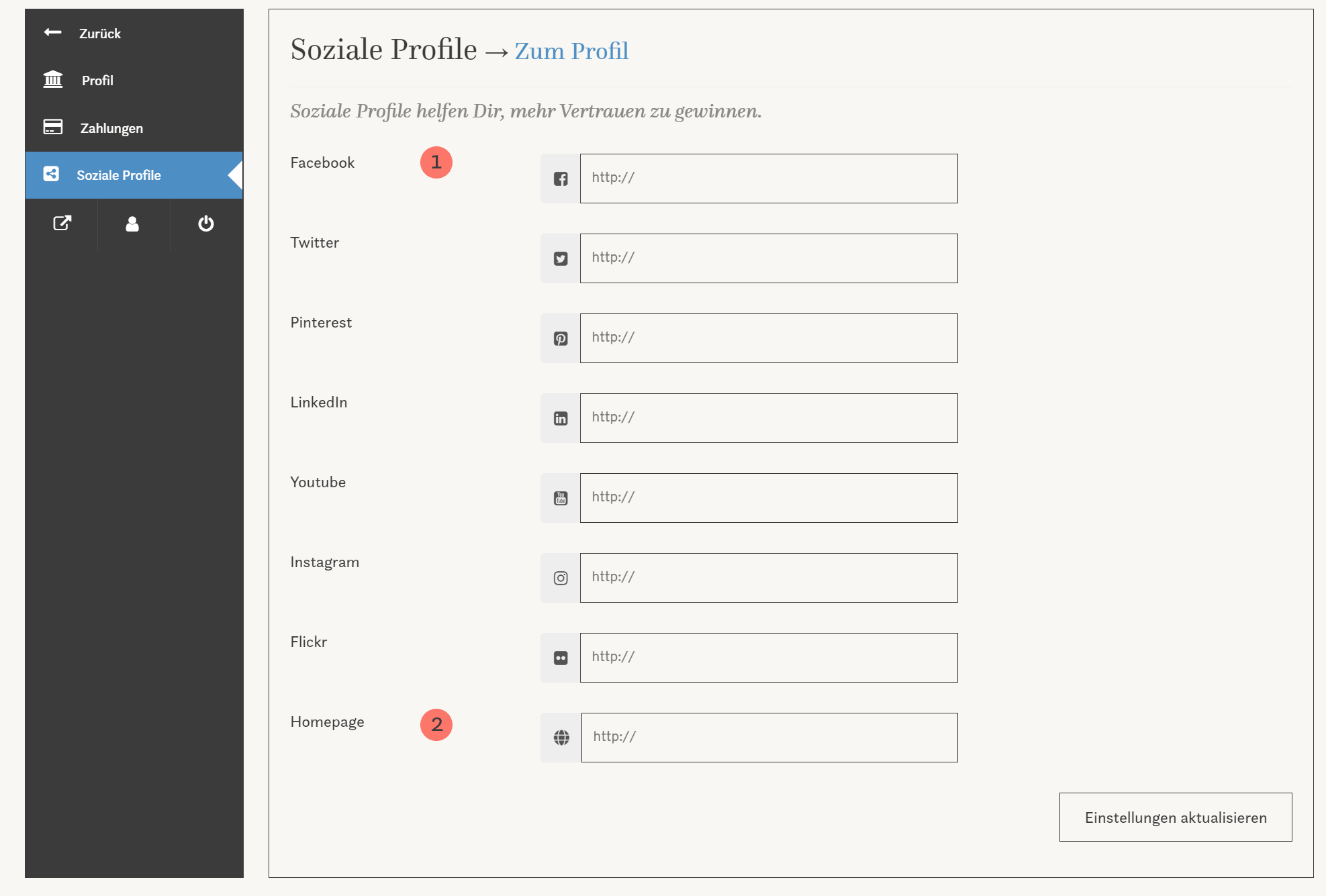This screenshot has width=1326, height=896.
Task: Click the Soziale Profile page heading
Action: tap(383, 50)
